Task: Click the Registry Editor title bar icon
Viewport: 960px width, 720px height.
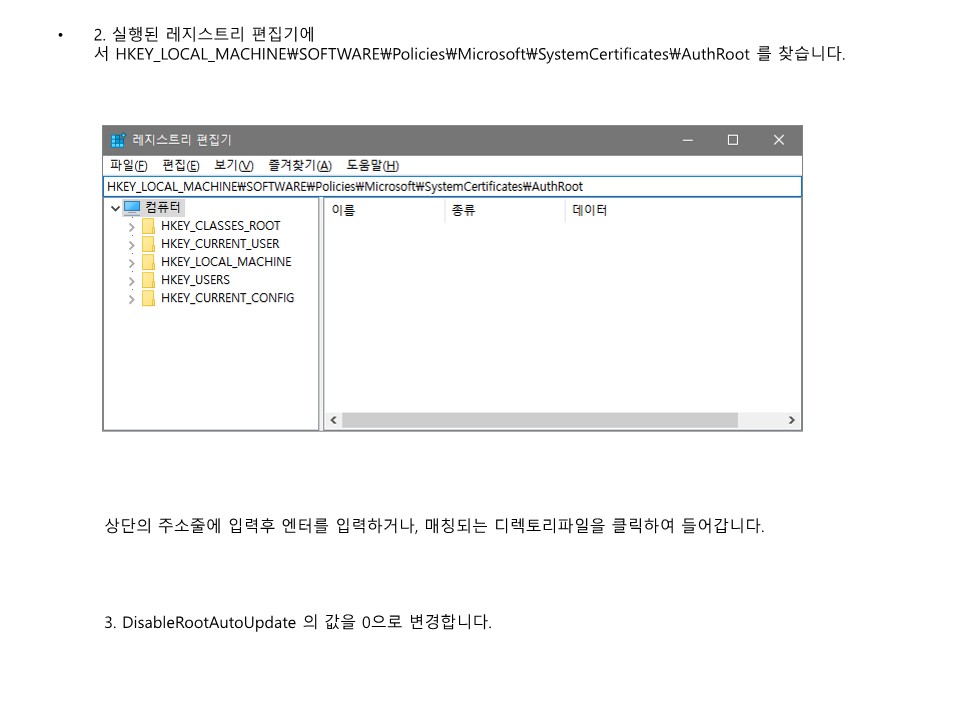Action: [x=118, y=140]
